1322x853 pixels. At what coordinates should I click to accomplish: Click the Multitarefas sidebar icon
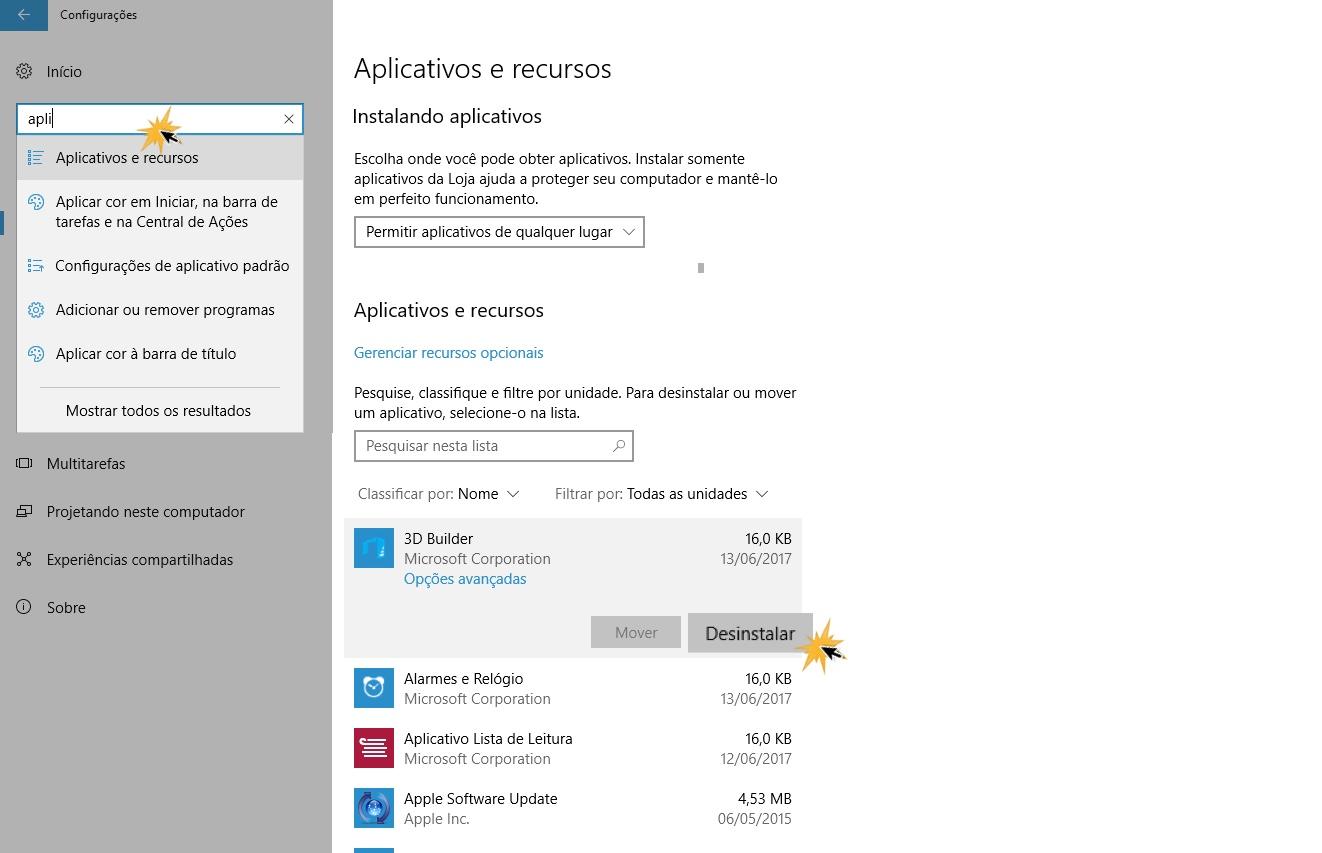(24, 464)
